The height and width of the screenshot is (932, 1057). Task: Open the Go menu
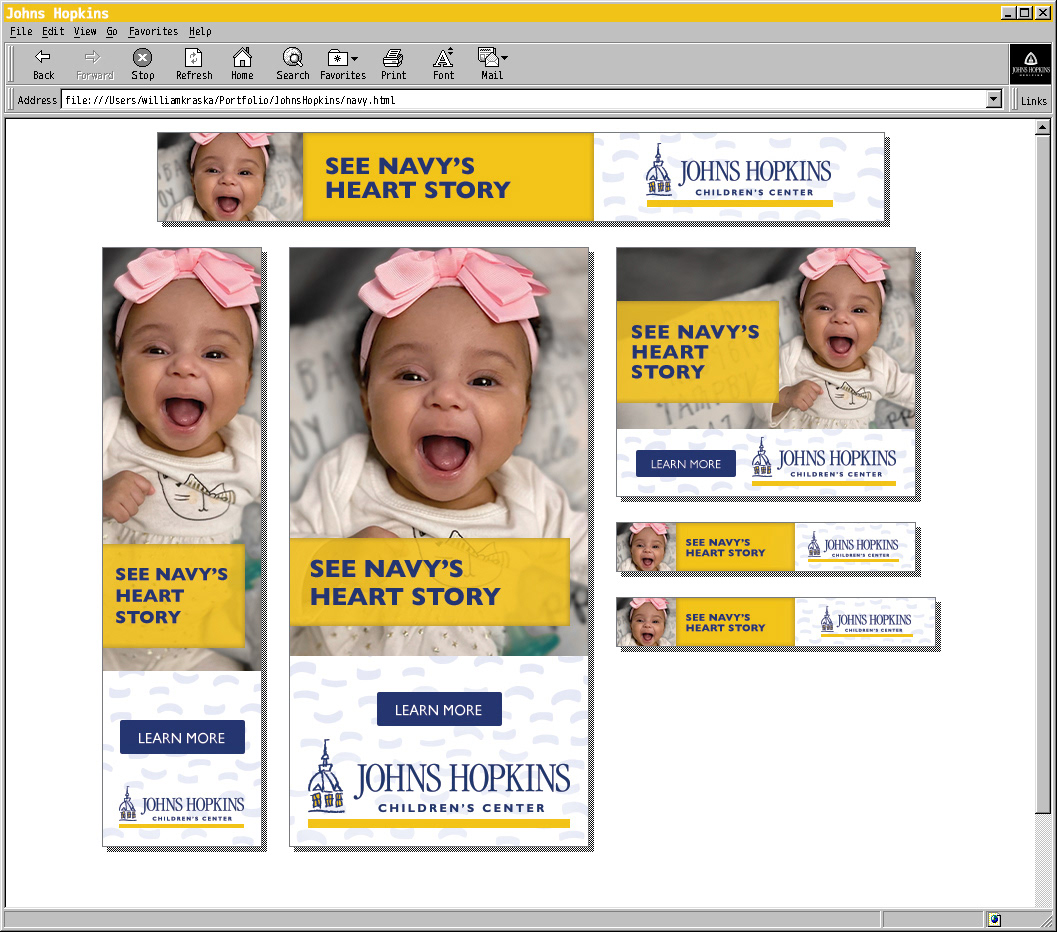(x=112, y=31)
